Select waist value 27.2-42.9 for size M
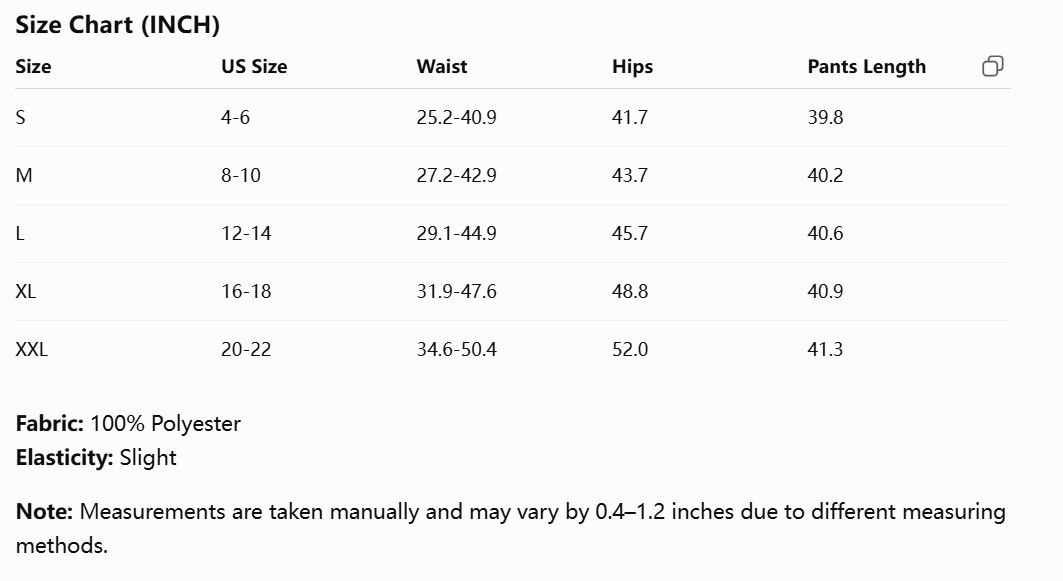This screenshot has width=1063, height=581. pyautogui.click(x=456, y=176)
